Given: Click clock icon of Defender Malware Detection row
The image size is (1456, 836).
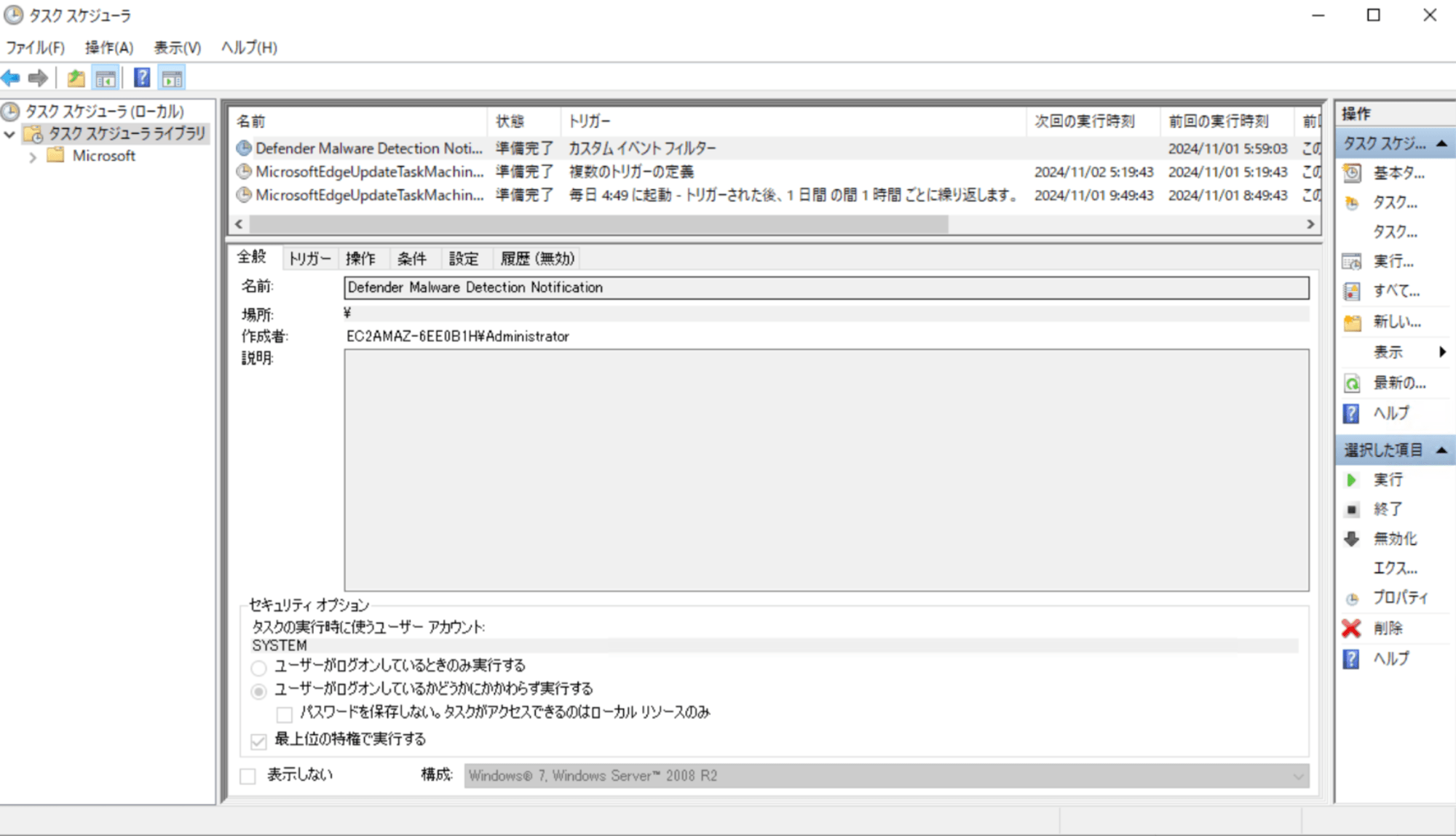Looking at the screenshot, I should [244, 148].
